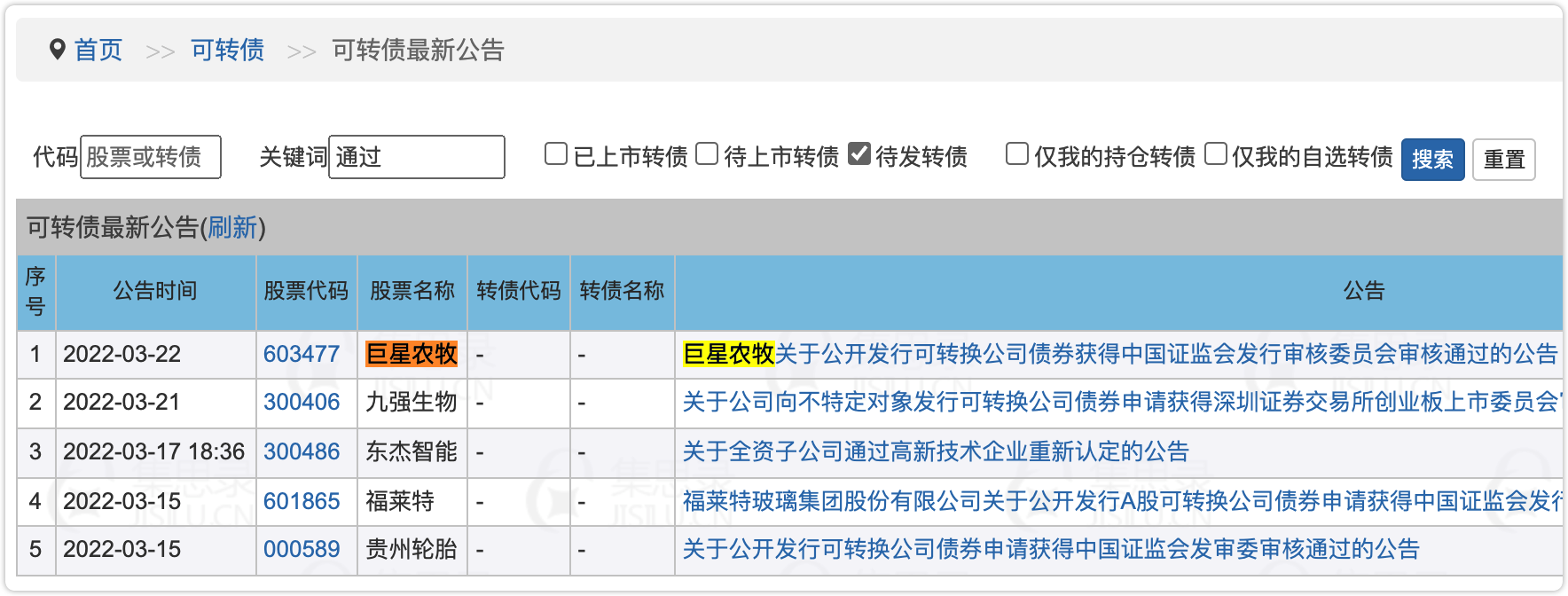This screenshot has width=1568, height=596.
Task: Enable the 已上市转债 checkbox
Action: (556, 154)
